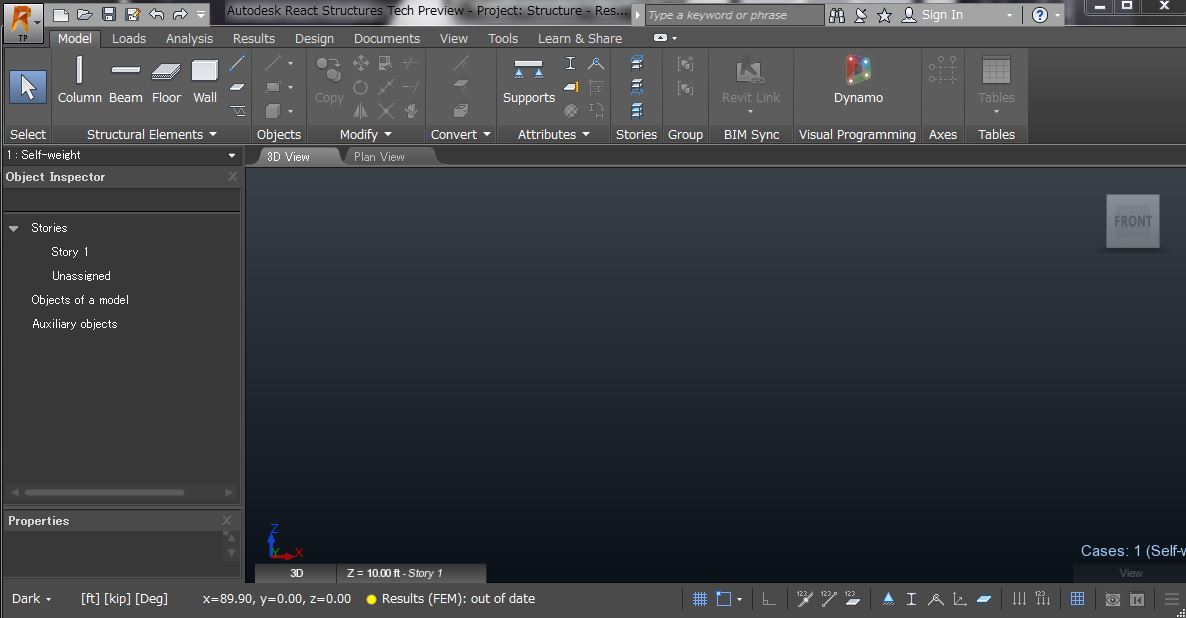Click the Z = 10.00 ft Story 1 button
Image resolution: width=1186 pixels, height=618 pixels.
coord(411,573)
